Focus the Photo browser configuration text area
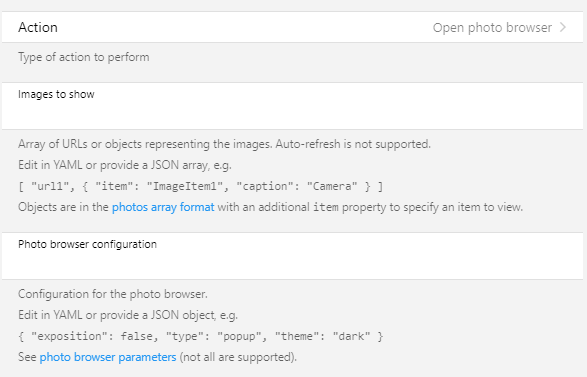Viewport: 587px width, 377px height. [x=292, y=256]
